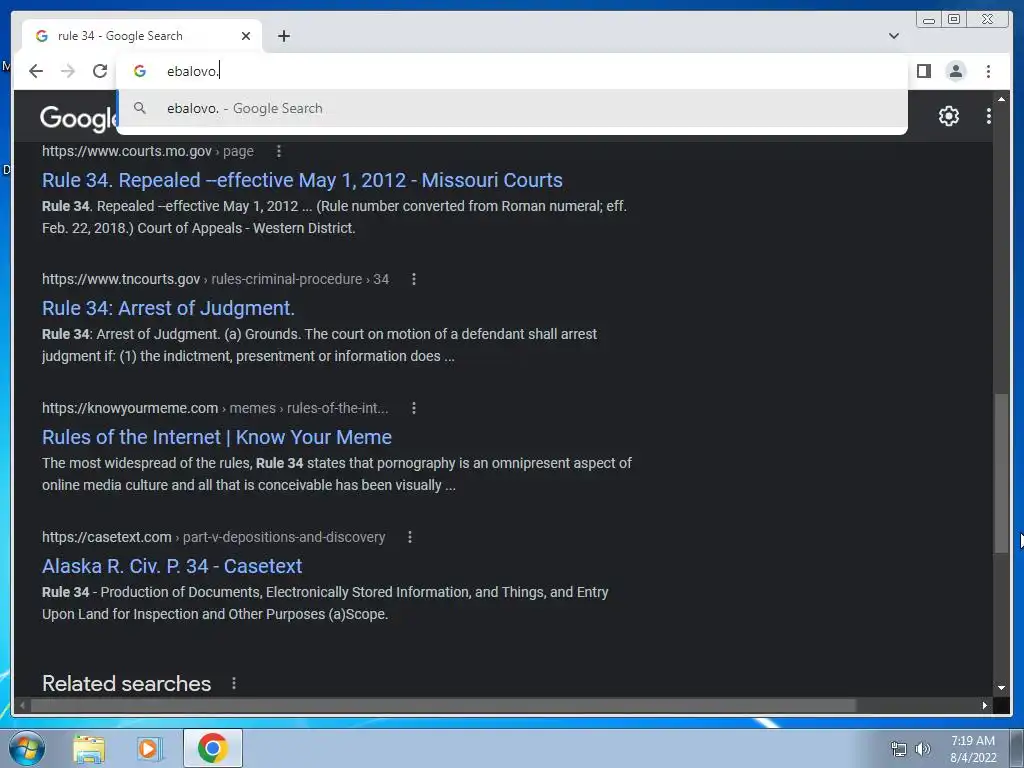Open Windows Explorer from the taskbar

click(x=89, y=749)
